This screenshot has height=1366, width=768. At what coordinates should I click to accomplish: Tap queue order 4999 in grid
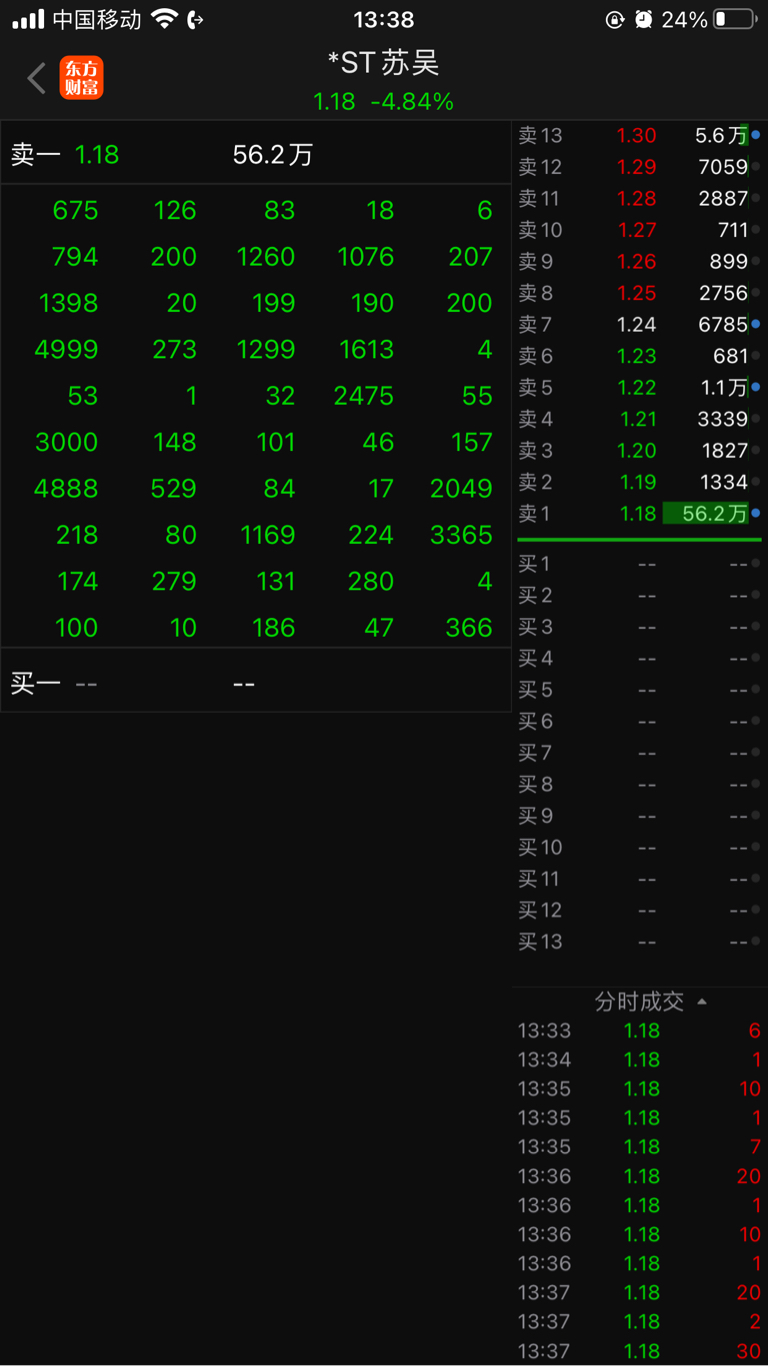tap(67, 349)
